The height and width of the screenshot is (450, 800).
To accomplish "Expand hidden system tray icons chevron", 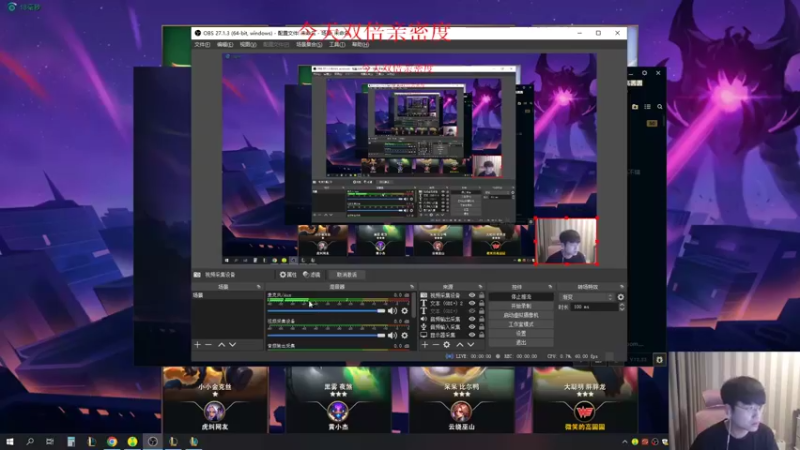I will tap(624, 442).
